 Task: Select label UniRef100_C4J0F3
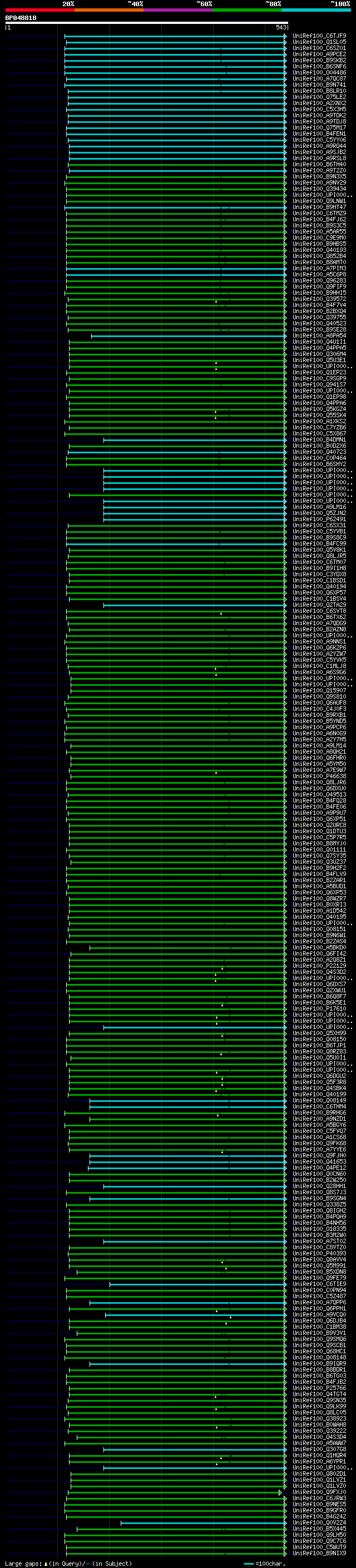point(319,709)
